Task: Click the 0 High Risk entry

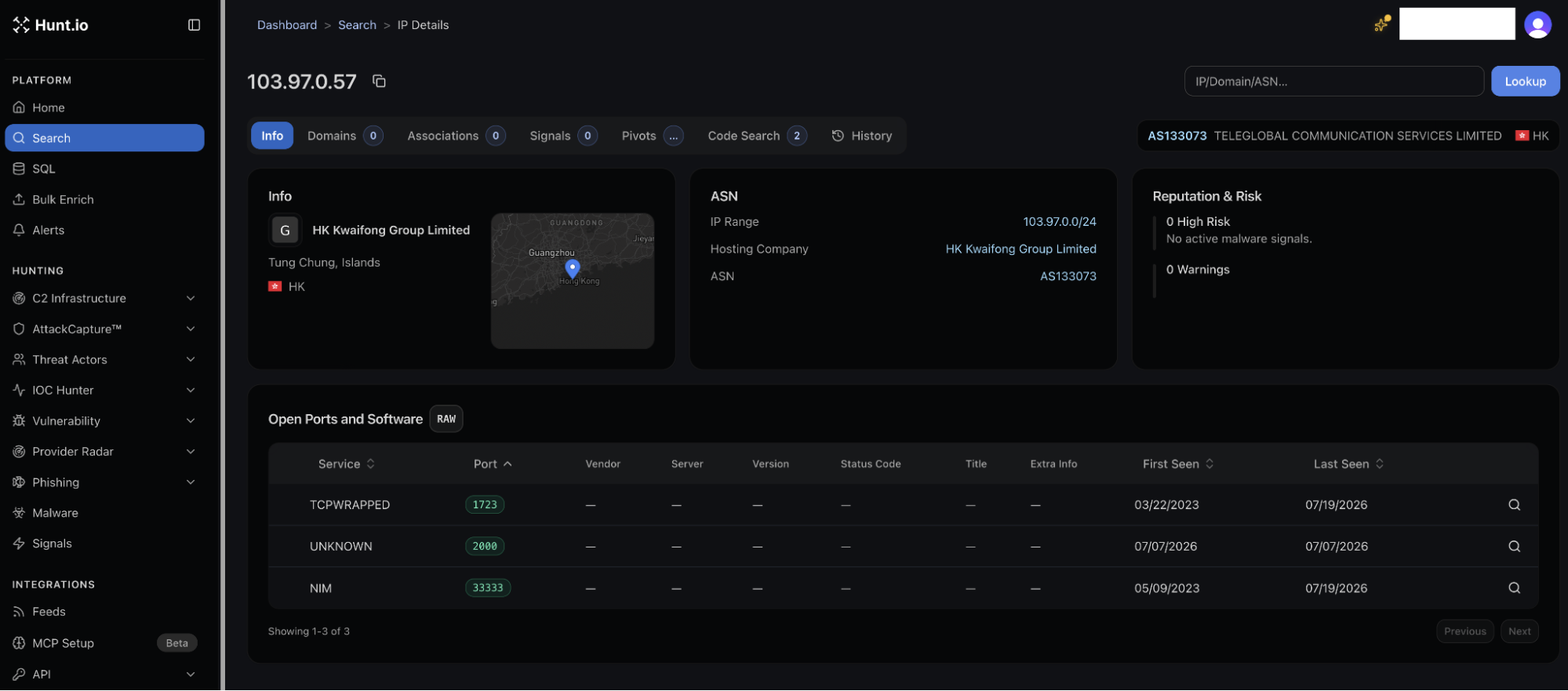Action: [x=1198, y=222]
